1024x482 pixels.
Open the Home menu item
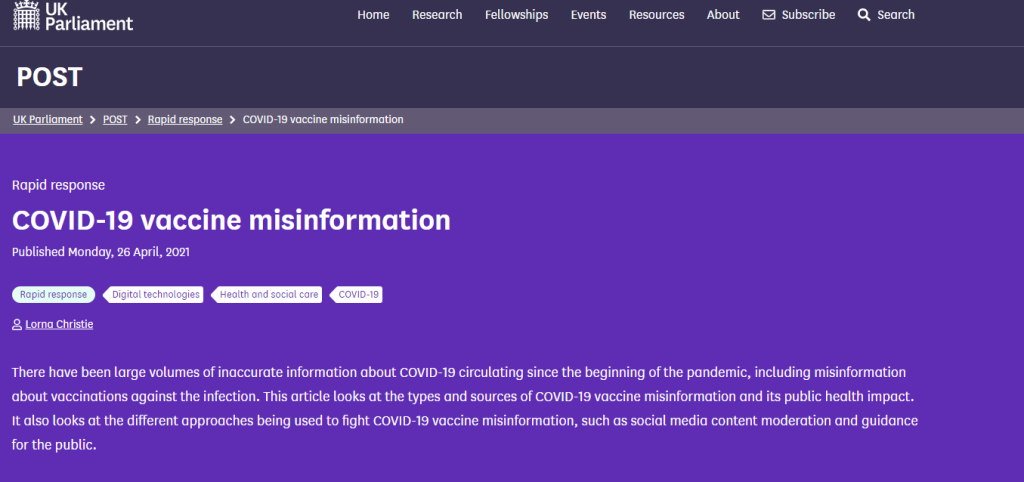pyautogui.click(x=374, y=14)
